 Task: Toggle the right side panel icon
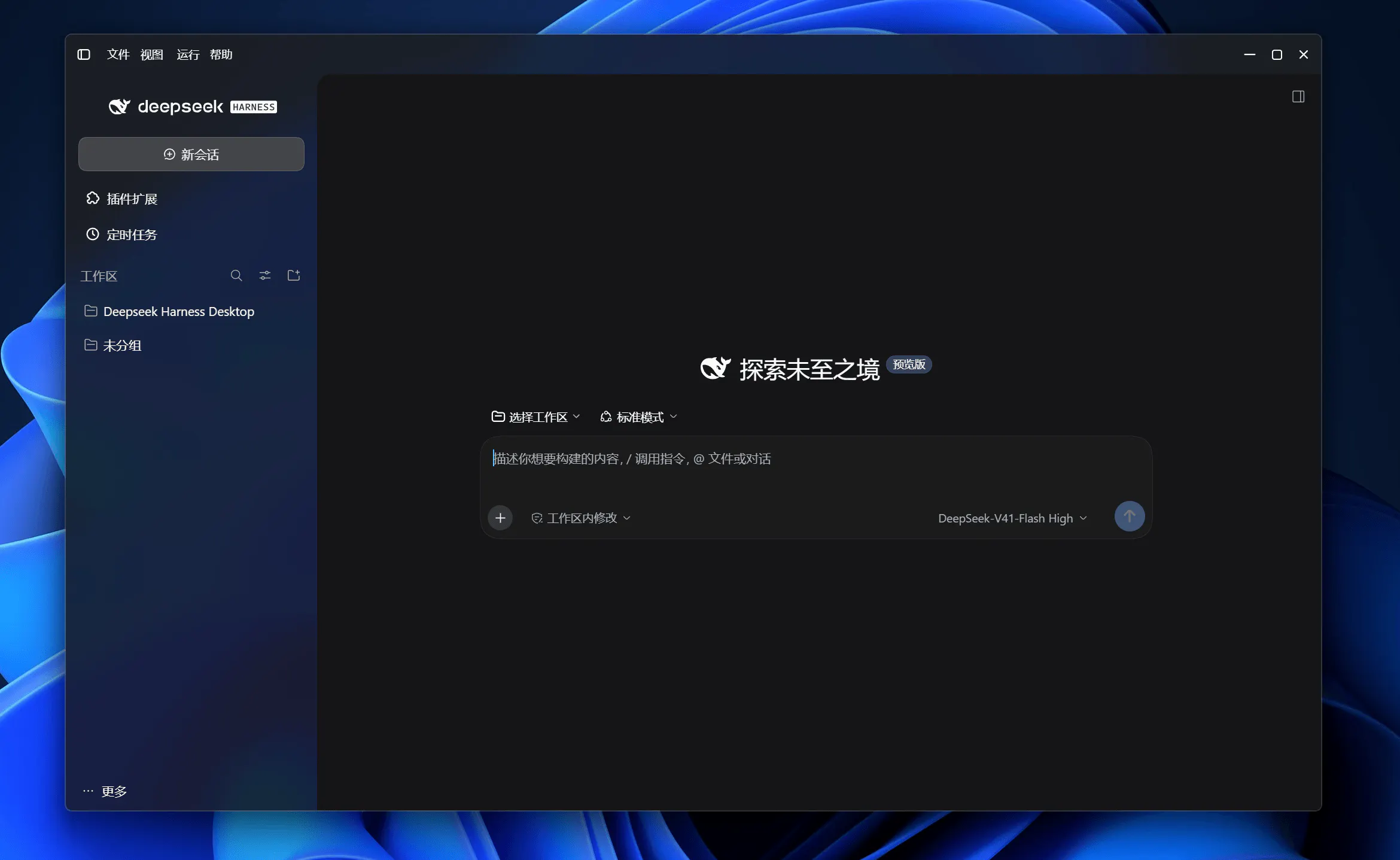click(1298, 96)
